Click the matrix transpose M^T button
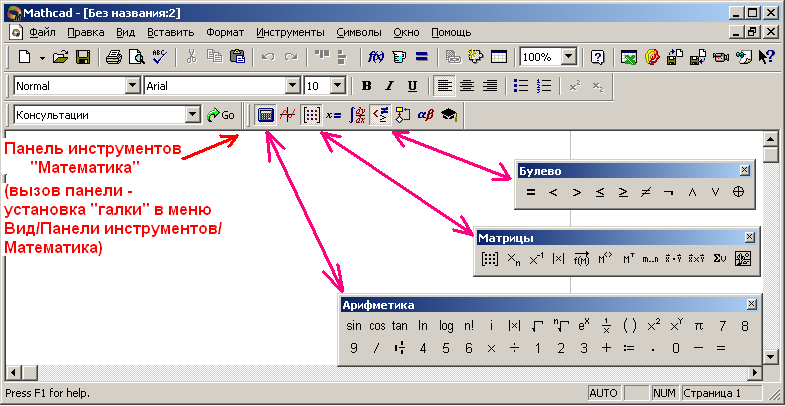The width and height of the screenshot is (785, 406). [x=629, y=259]
